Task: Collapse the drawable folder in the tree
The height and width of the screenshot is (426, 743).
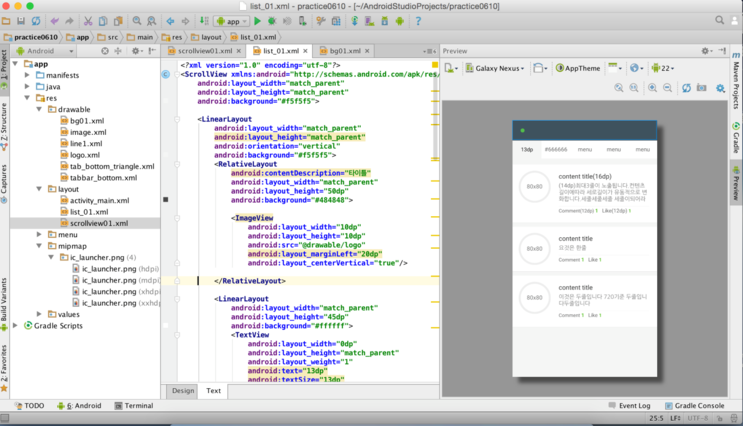Action: 39,109
